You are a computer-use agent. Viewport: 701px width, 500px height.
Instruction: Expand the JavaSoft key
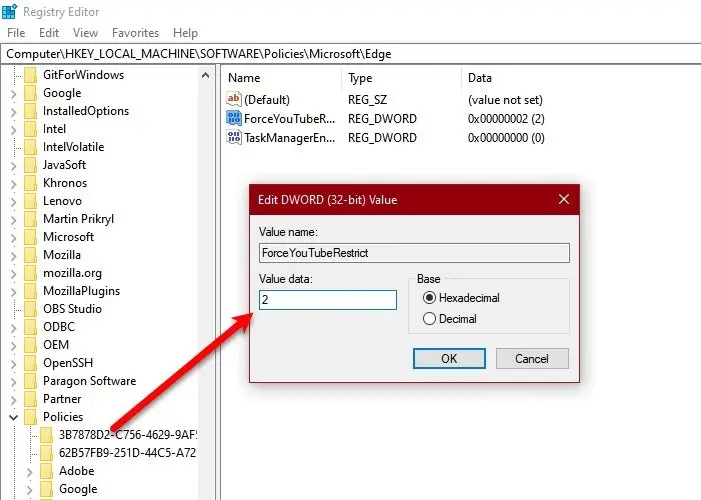pos(13,166)
